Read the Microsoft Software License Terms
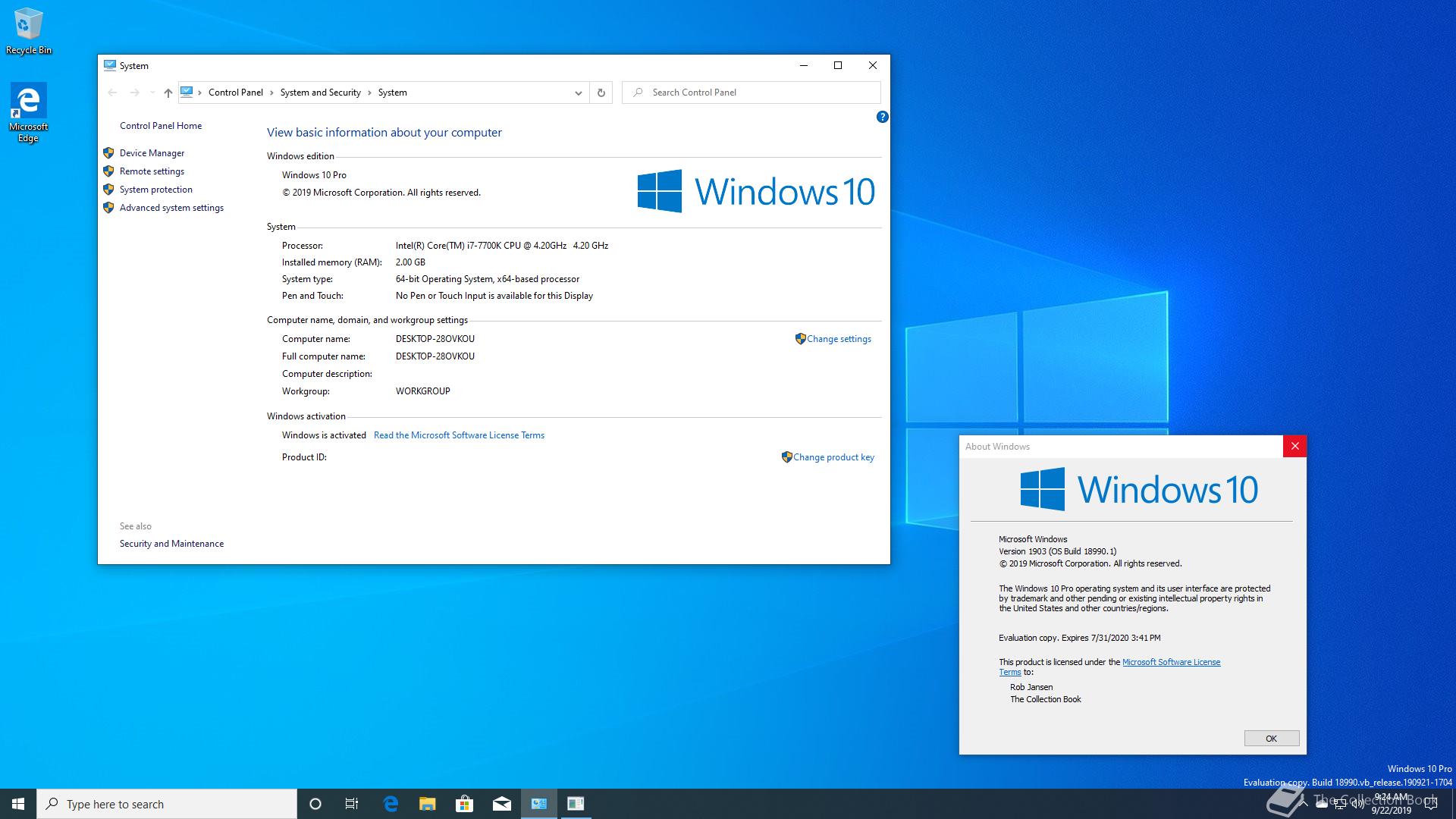Screen dimensions: 1456x819 pyautogui.click(x=459, y=435)
